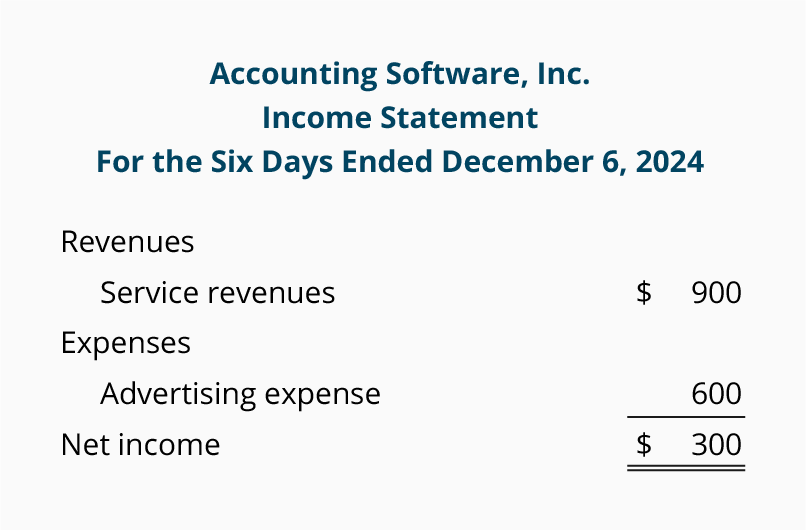The image size is (806, 530).
Task: Click the 600 advertising expense amount
Action: click(x=717, y=394)
